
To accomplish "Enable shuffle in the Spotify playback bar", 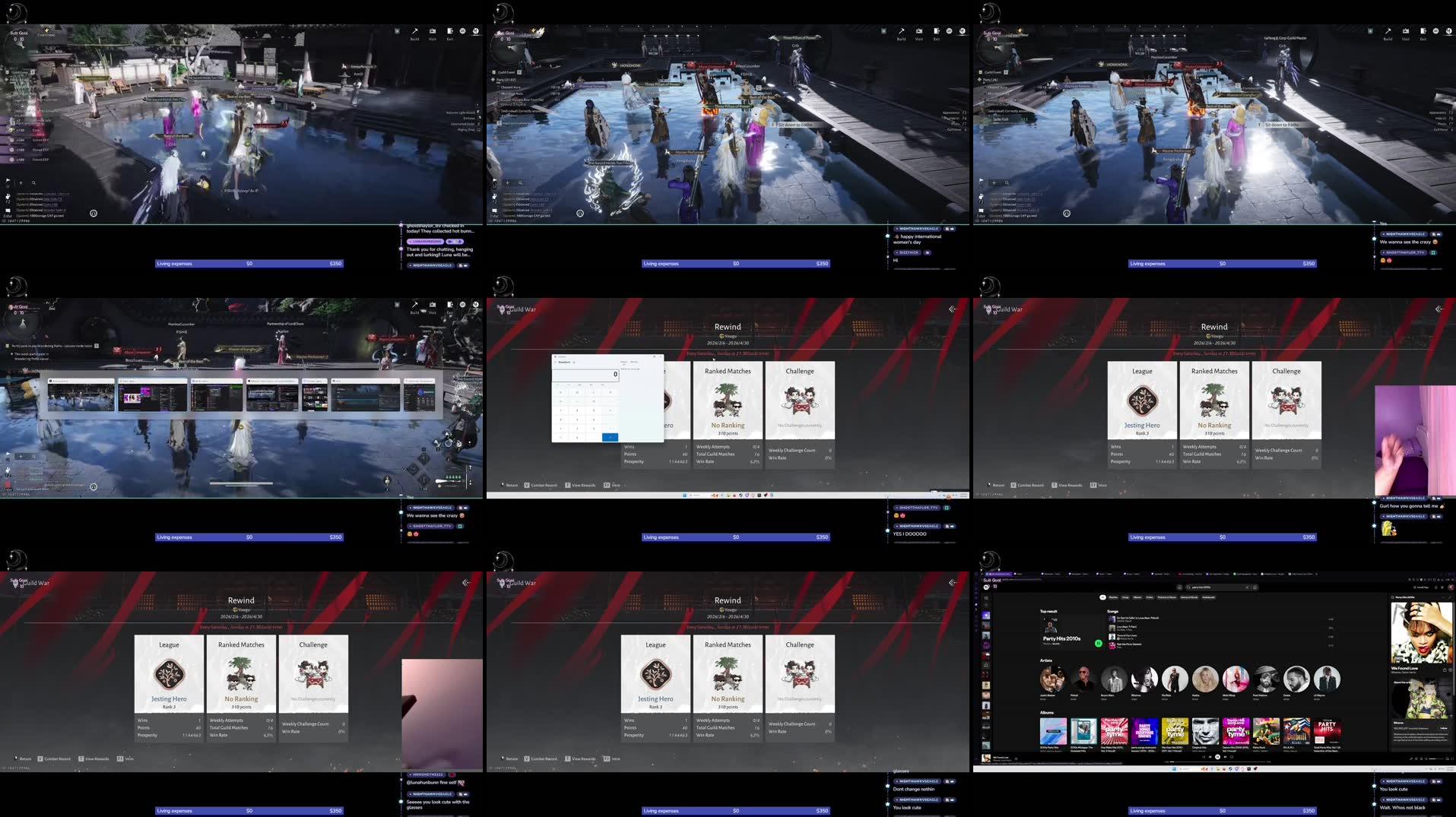I will click(1204, 757).
